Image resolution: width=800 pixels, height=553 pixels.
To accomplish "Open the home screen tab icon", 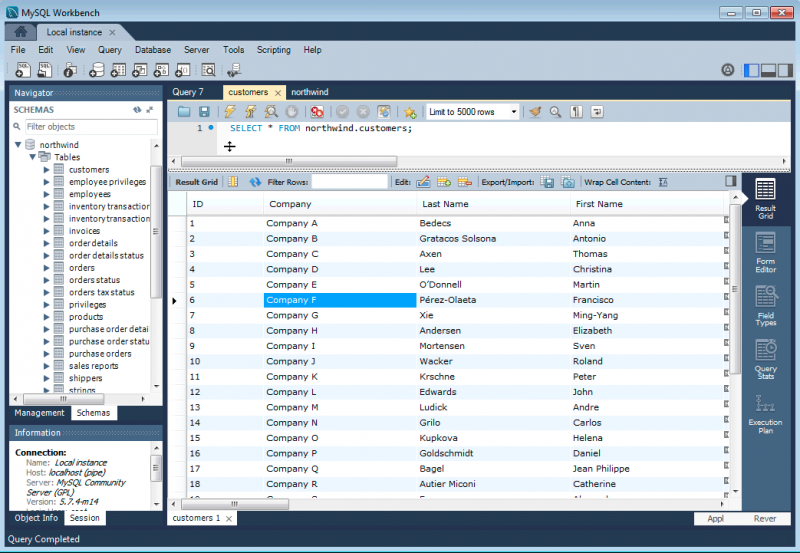I will pos(20,32).
